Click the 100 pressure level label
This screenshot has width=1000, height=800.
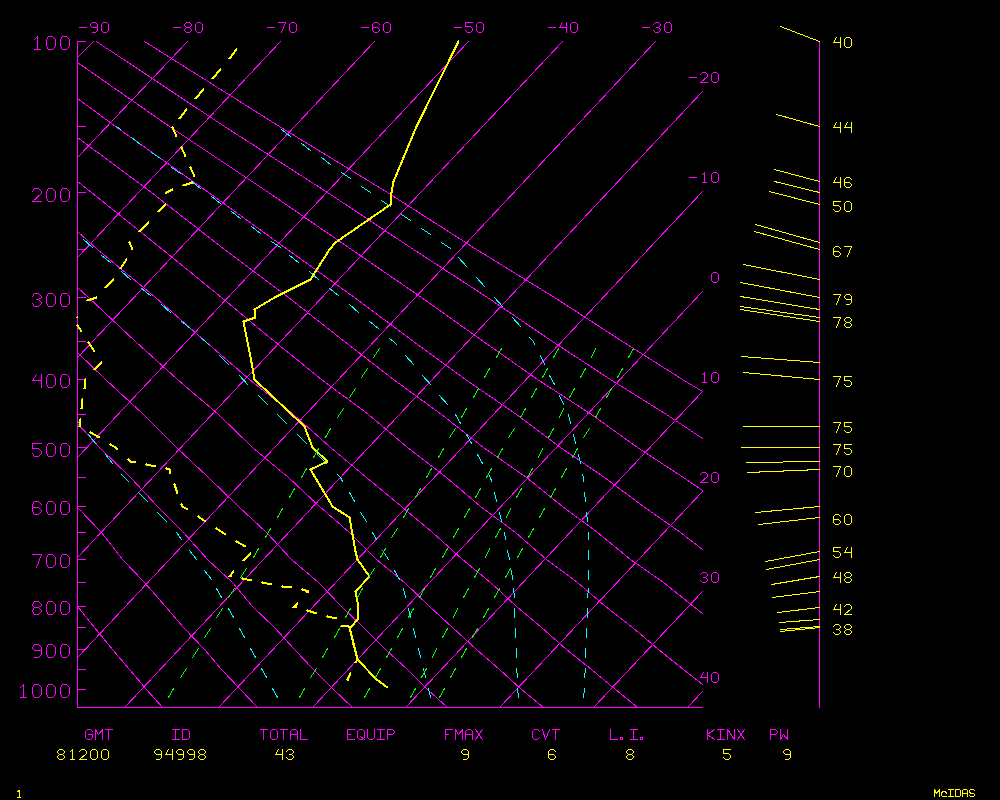pos(50,43)
